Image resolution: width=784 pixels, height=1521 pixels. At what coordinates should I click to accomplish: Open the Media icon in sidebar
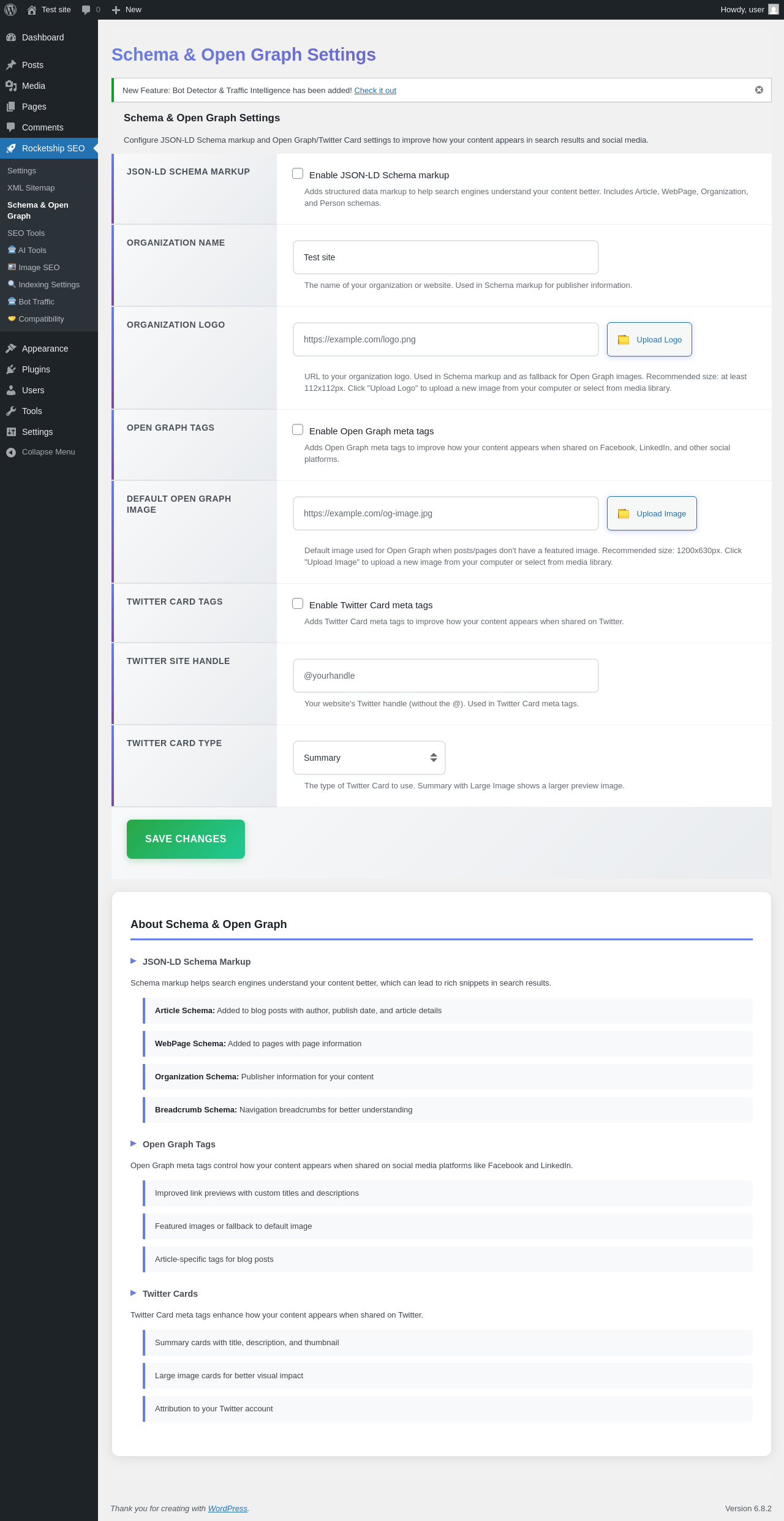(x=11, y=86)
